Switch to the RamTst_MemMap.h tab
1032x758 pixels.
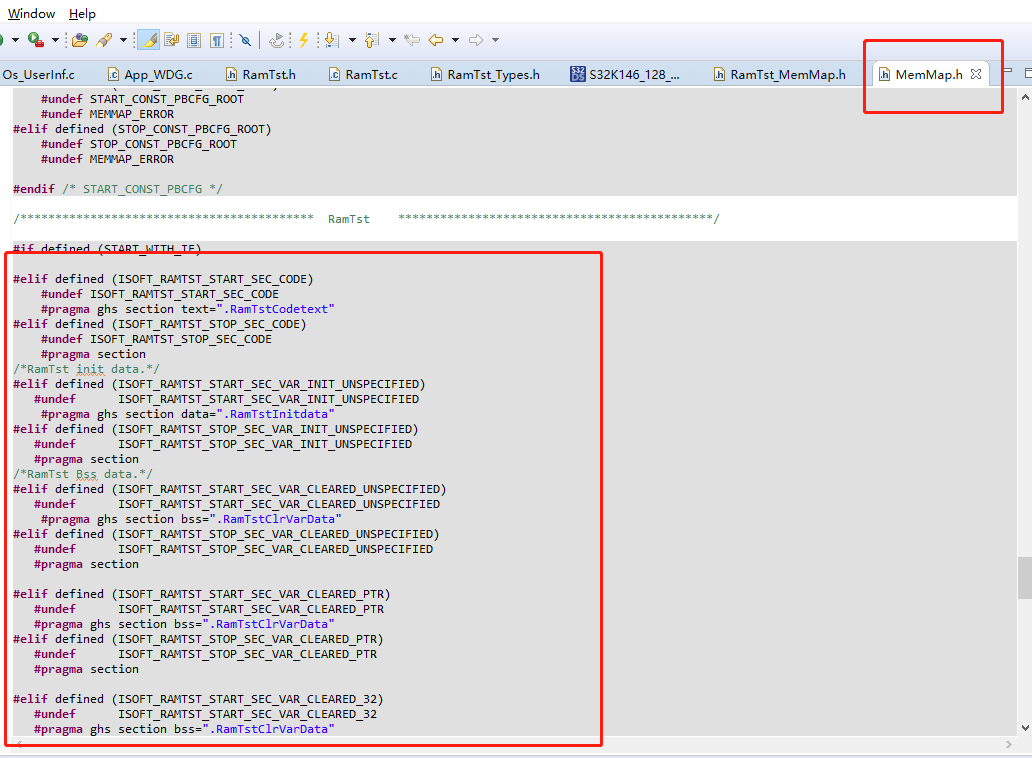787,74
